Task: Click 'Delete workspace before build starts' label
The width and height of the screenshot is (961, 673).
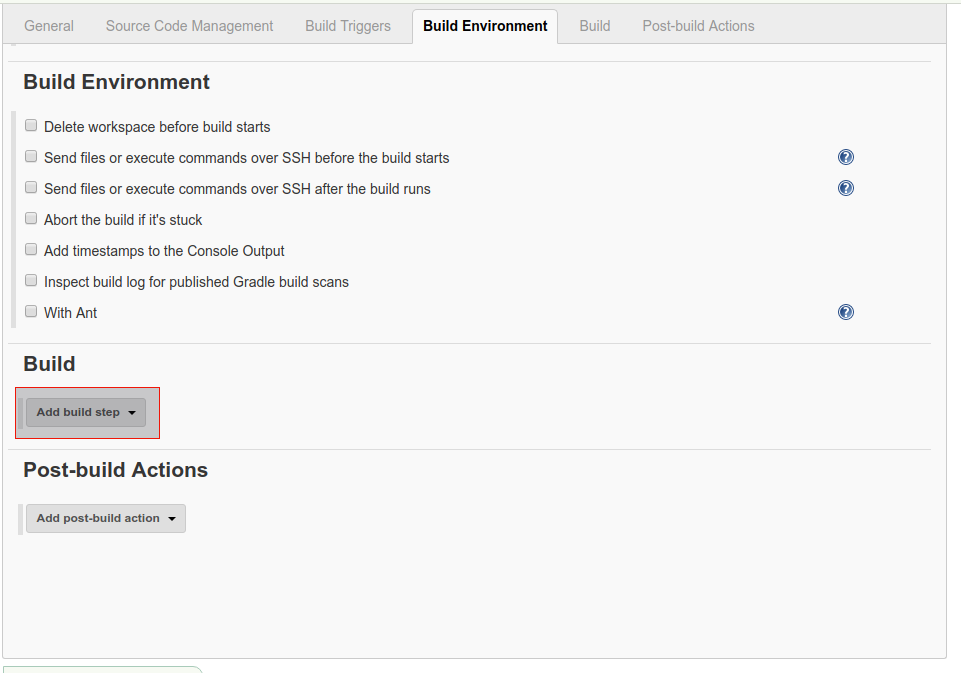Action: coord(157,127)
